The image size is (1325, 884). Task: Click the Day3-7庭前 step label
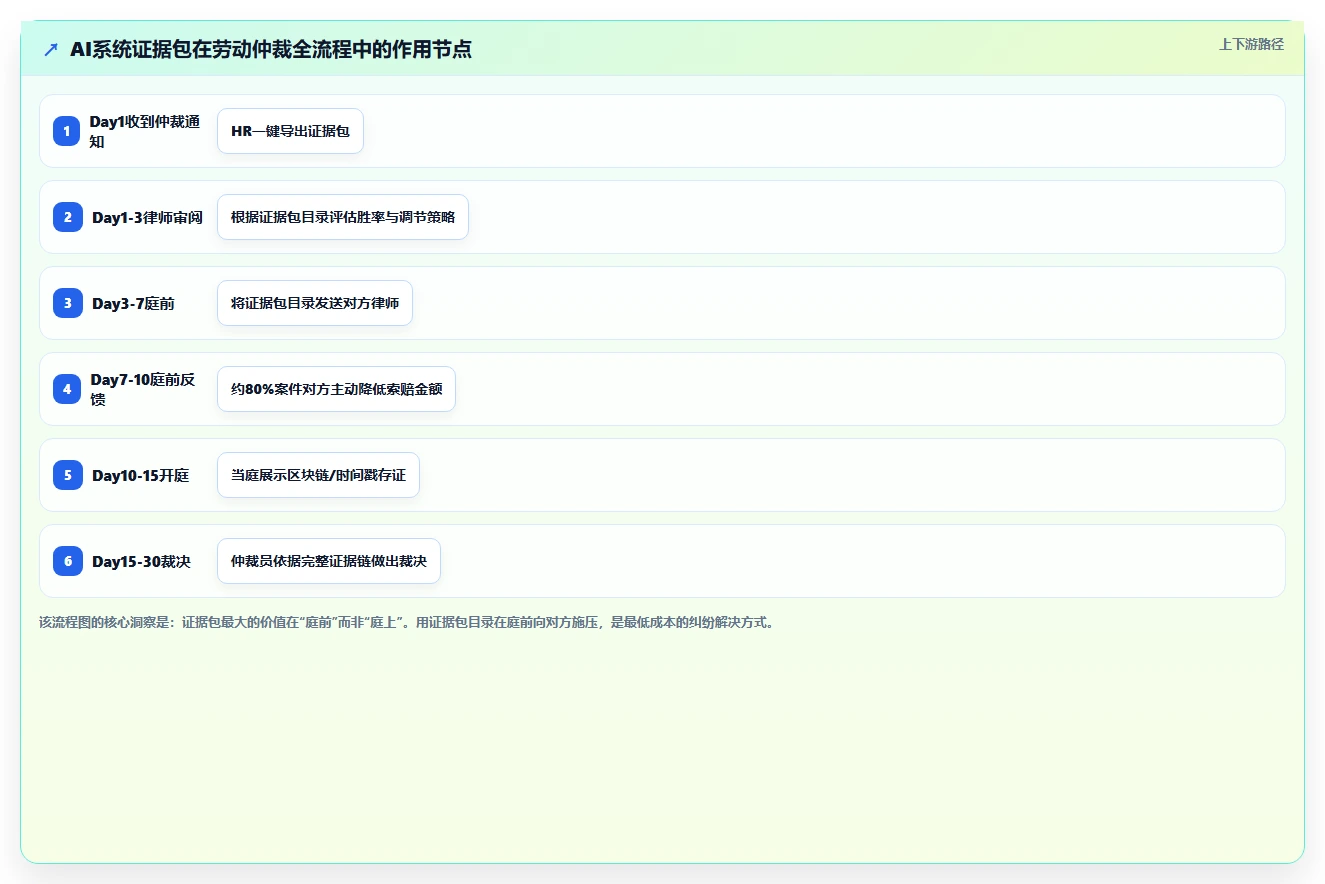tap(133, 303)
